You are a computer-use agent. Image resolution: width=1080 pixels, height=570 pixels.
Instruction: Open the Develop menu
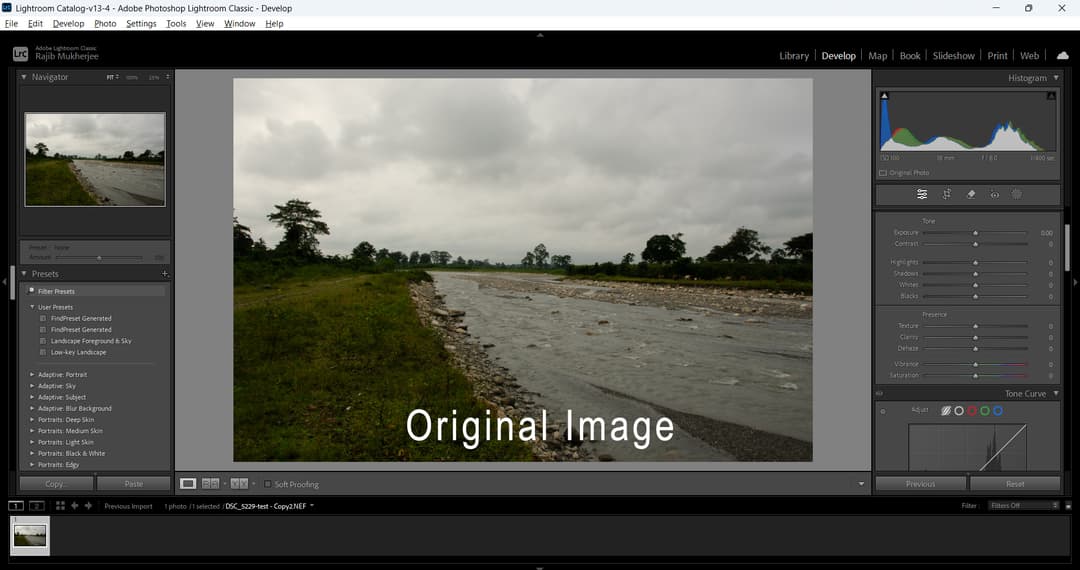click(x=68, y=23)
